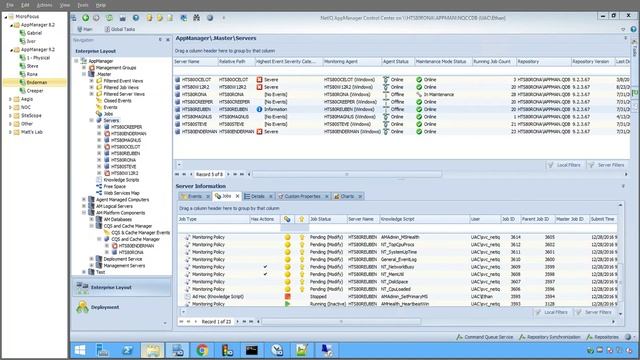Click the Has Actions checkmark for NT_MemUtil job
This screenshot has width=640, height=360.
(x=265, y=274)
